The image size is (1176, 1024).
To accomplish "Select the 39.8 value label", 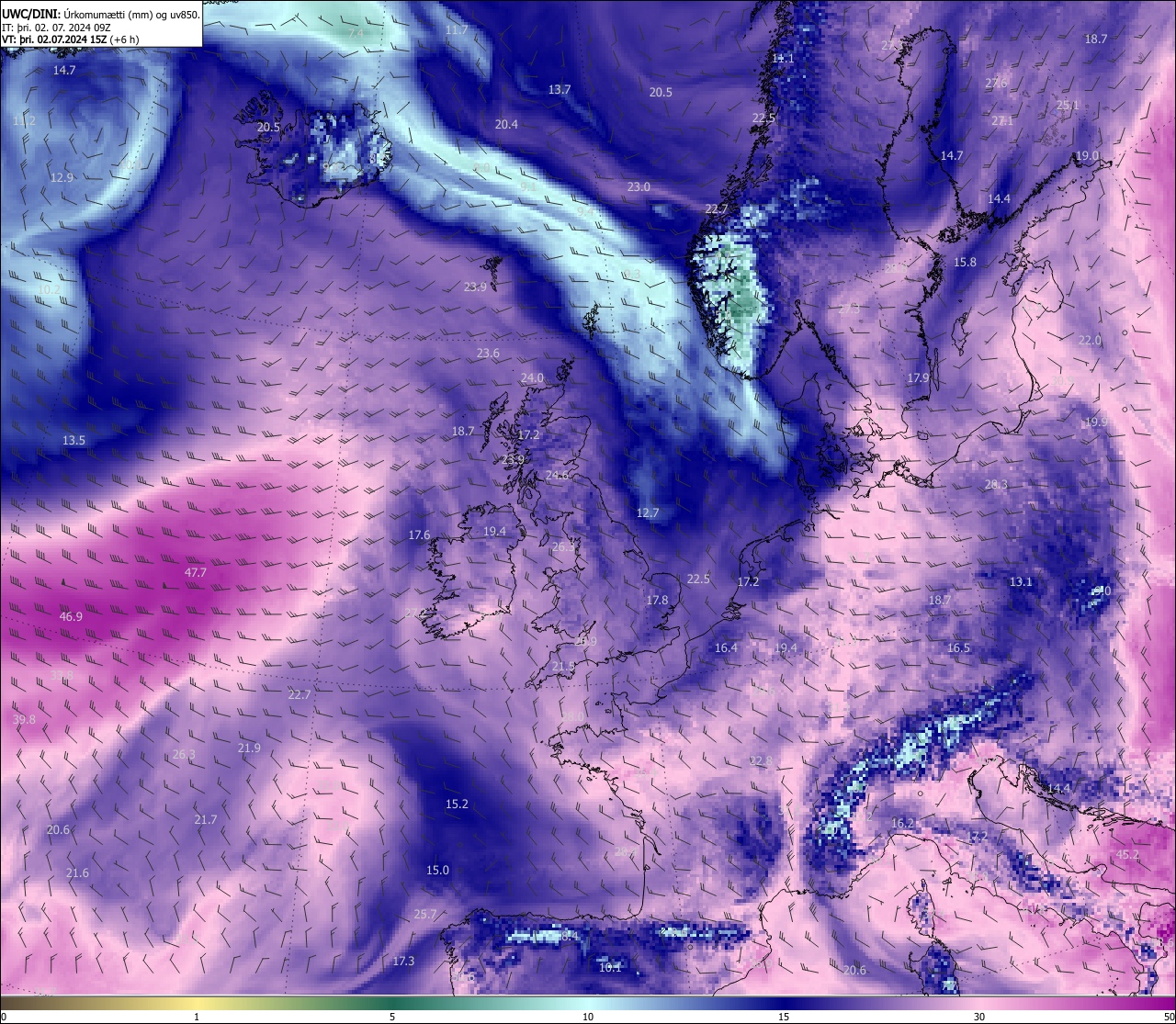I will [x=25, y=719].
